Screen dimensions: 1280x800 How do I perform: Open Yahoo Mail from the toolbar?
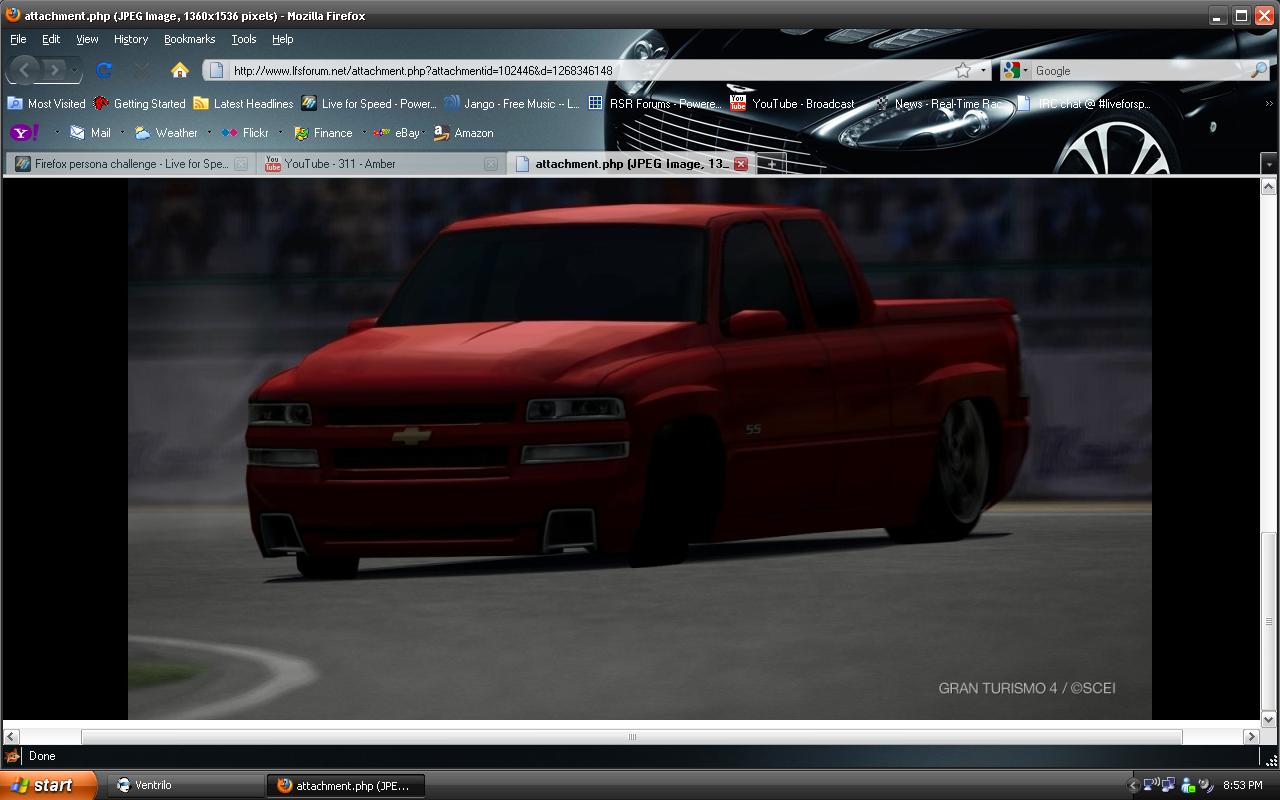point(90,132)
